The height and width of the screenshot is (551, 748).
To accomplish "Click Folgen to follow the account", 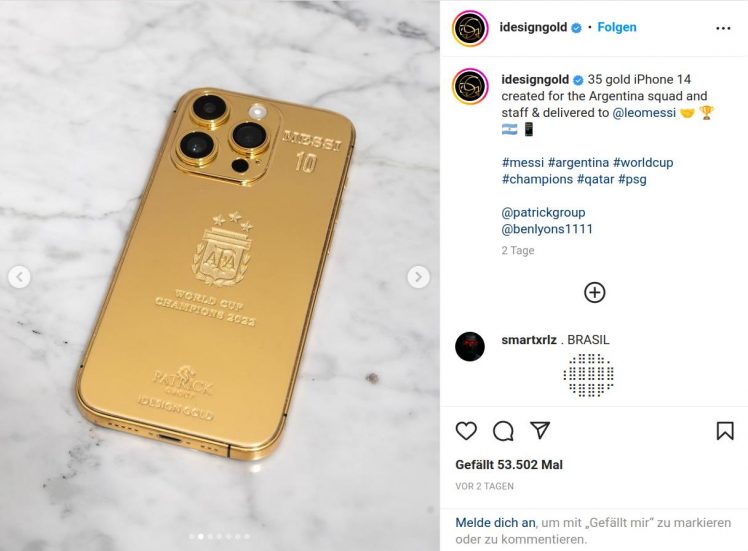I will click(x=617, y=27).
